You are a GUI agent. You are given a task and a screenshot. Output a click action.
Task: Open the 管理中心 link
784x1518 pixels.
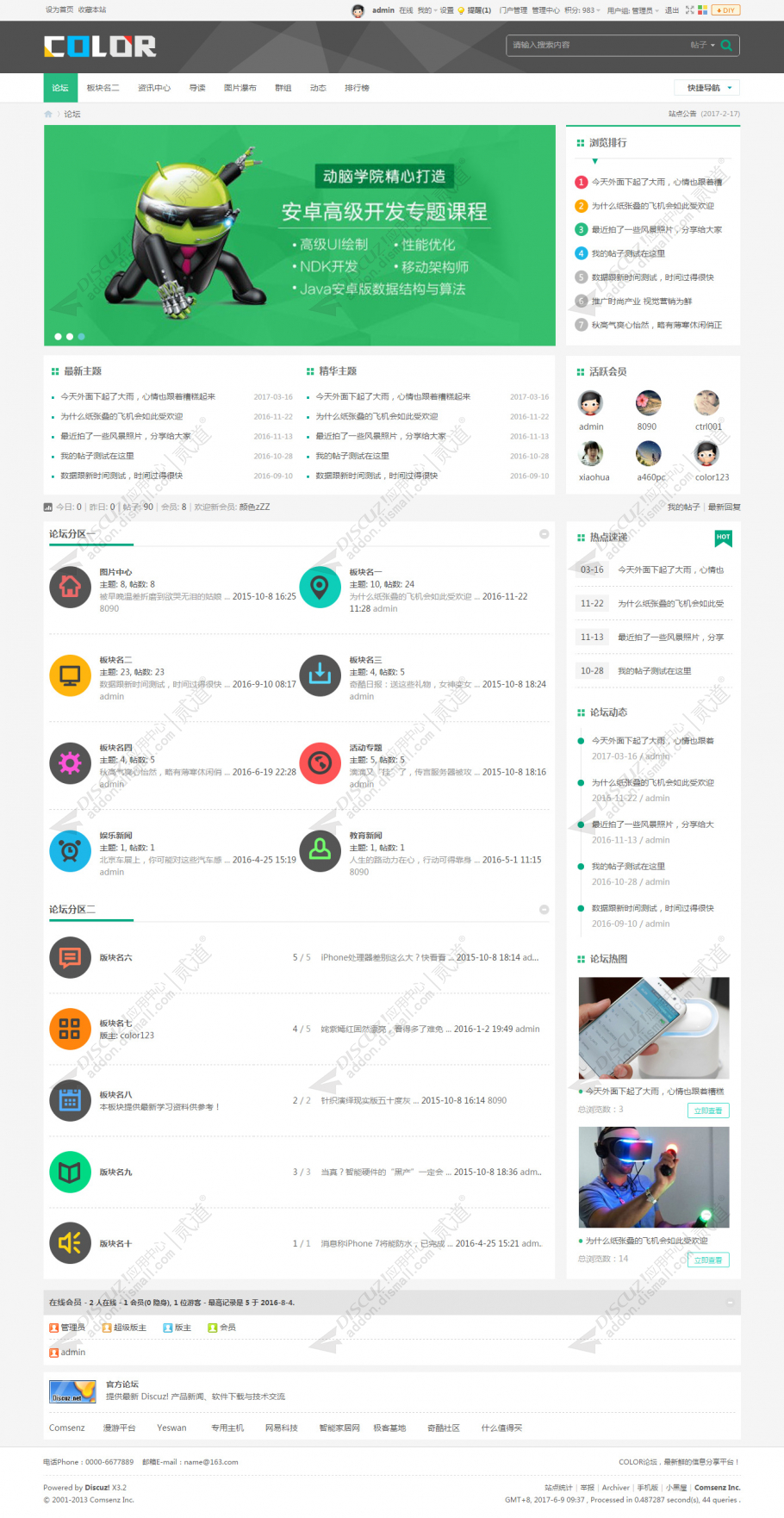pos(545,10)
